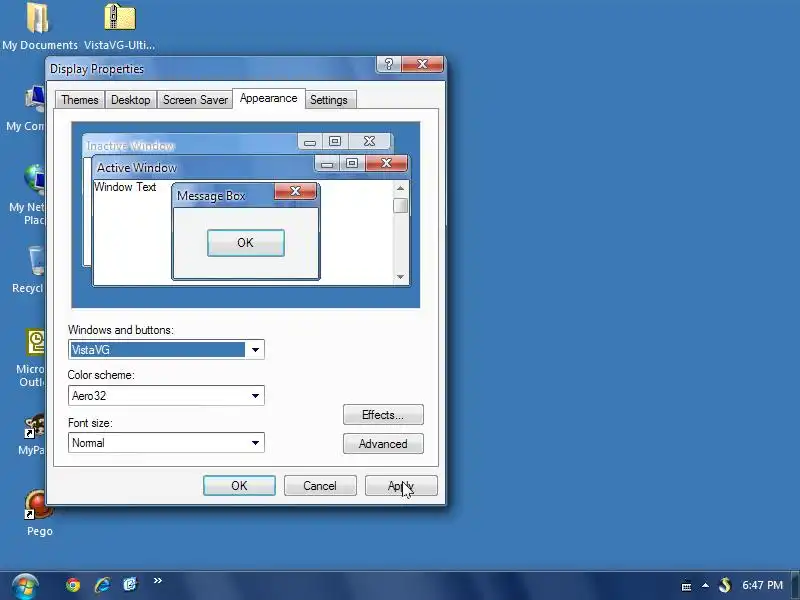This screenshot has width=800, height=600.
Task: Click the keyboard icon in system tray
Action: pos(686,586)
